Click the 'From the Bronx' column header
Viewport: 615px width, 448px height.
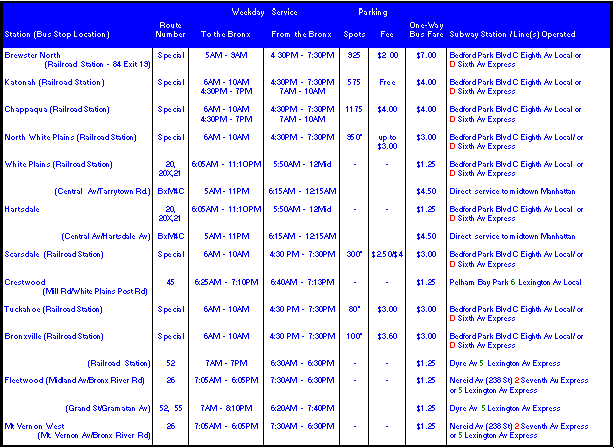tap(301, 35)
